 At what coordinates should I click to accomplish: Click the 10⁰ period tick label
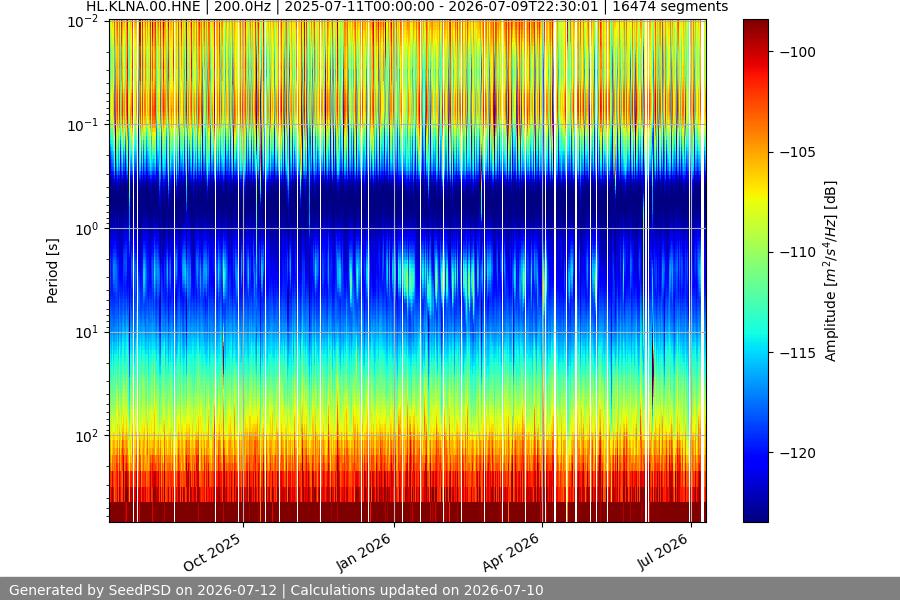pos(87,230)
